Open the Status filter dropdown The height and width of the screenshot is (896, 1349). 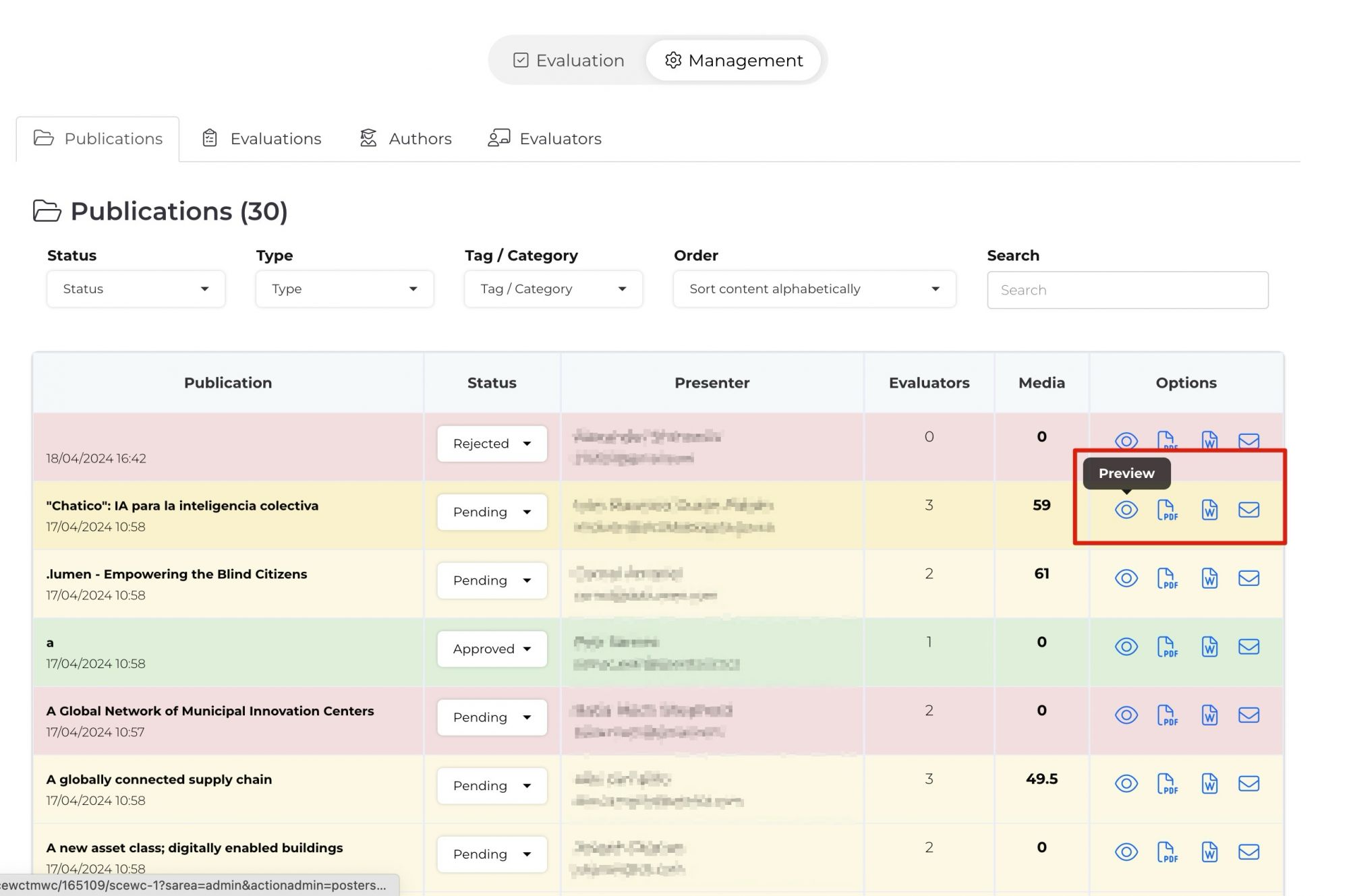coord(136,289)
